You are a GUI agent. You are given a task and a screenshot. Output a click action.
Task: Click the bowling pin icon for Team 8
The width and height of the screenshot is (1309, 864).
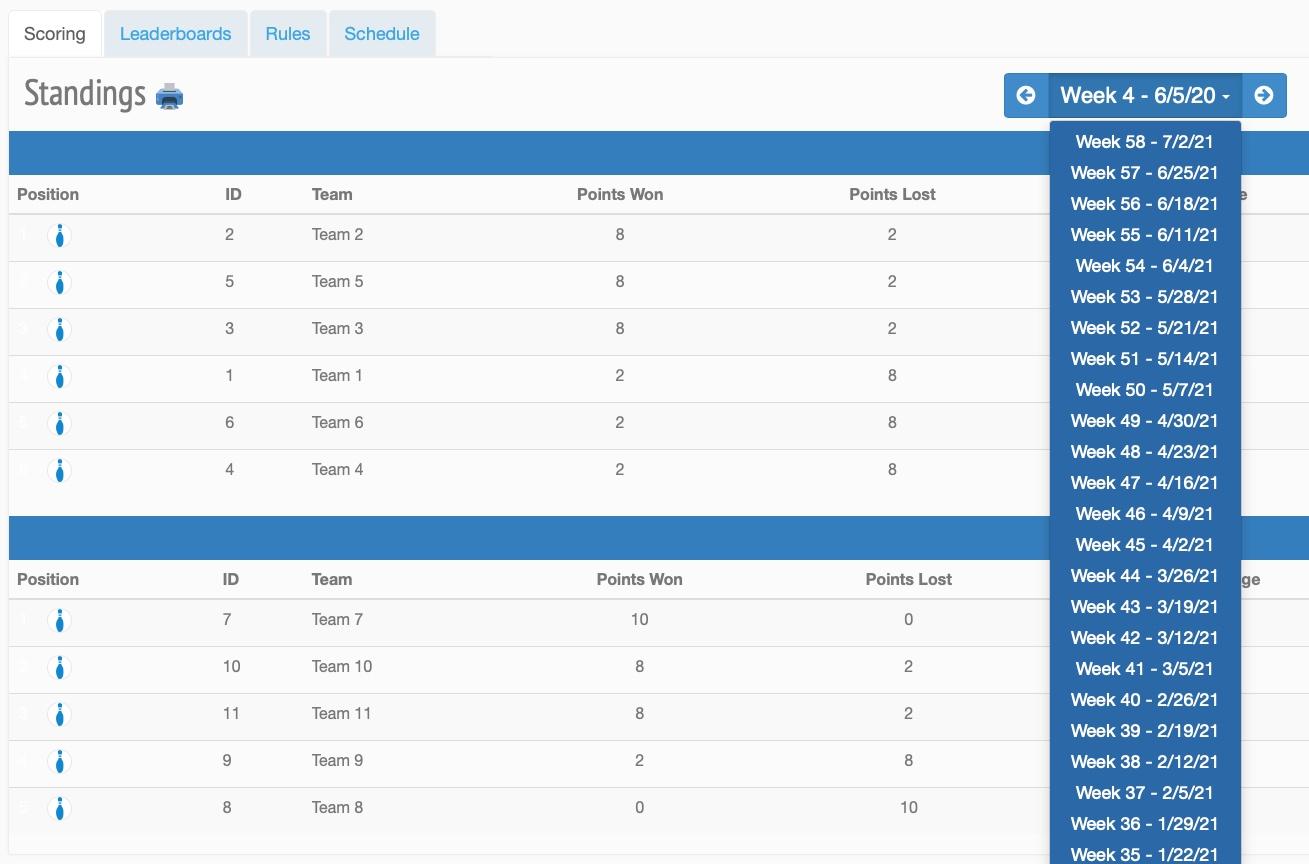coord(60,809)
